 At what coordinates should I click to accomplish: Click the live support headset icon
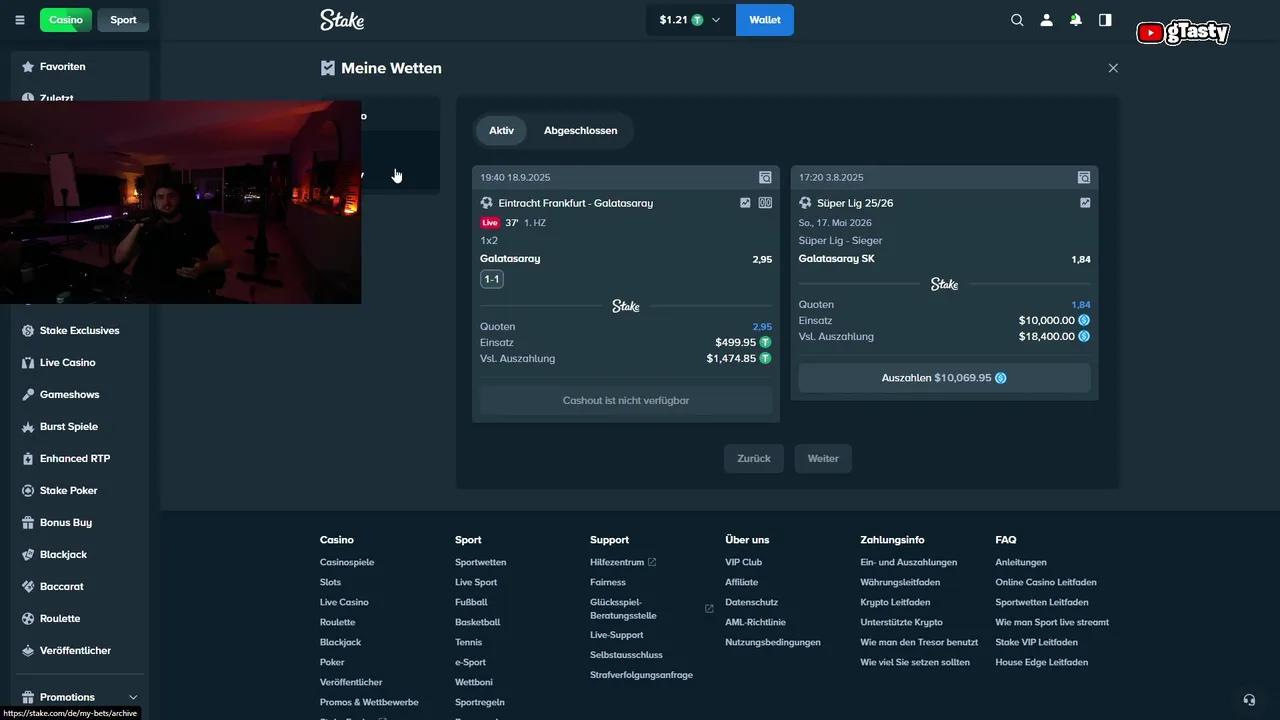1249,700
